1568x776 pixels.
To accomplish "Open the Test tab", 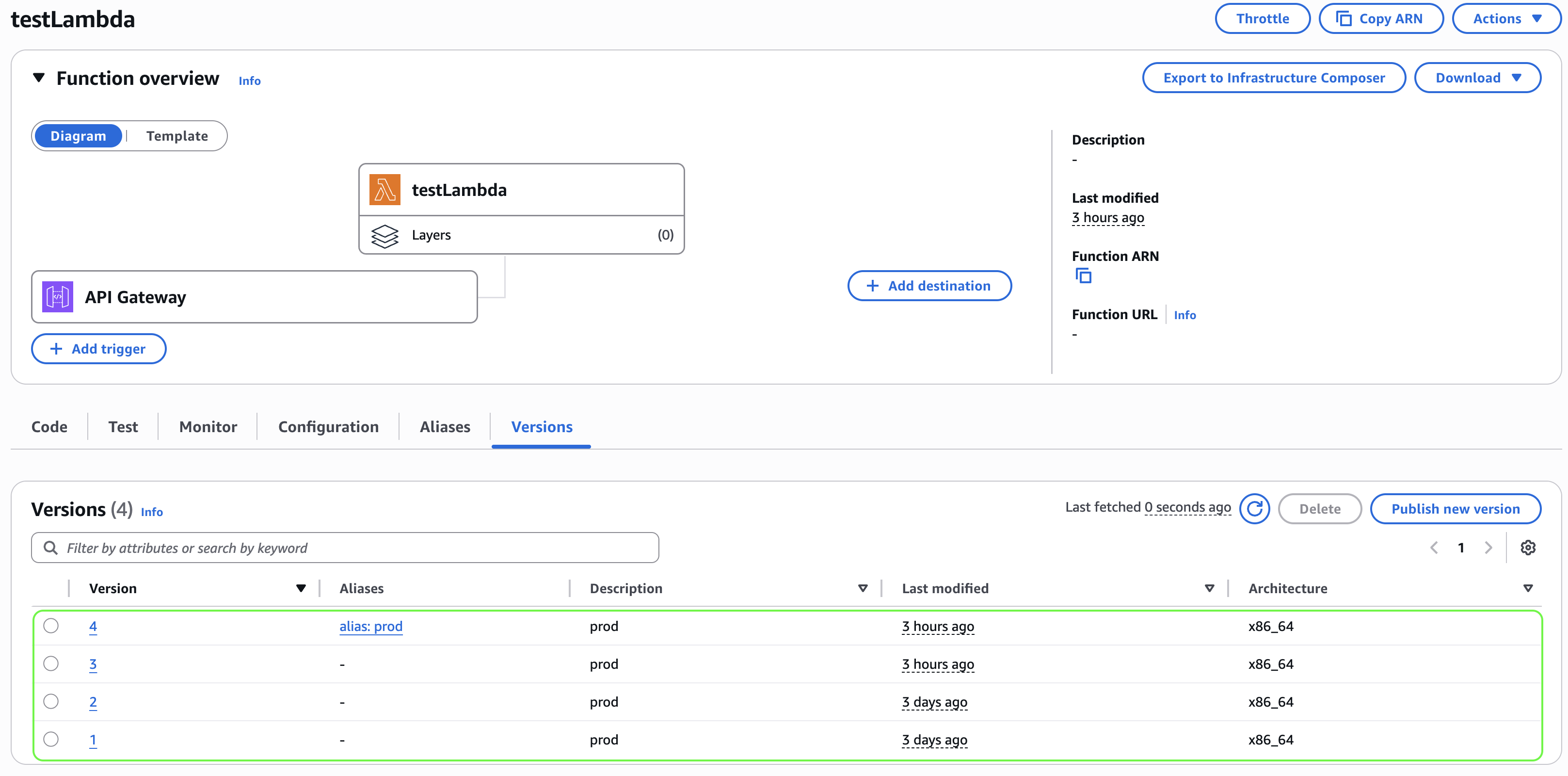I will [123, 427].
